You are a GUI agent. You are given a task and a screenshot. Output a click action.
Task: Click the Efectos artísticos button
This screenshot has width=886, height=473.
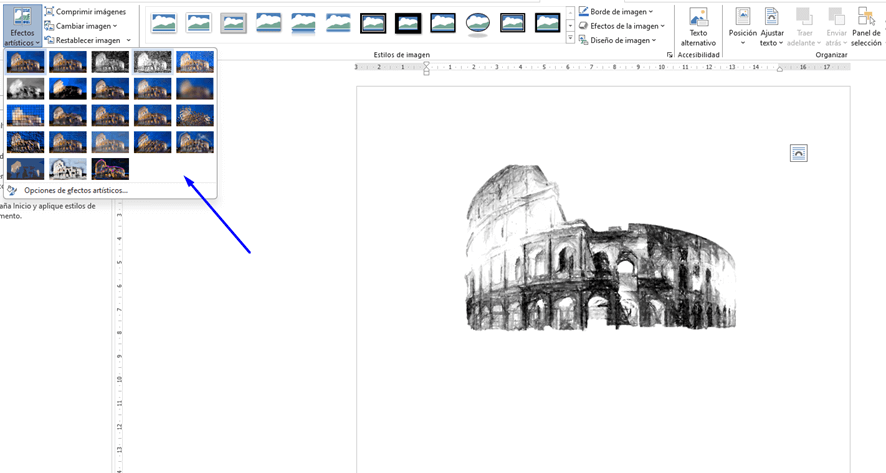click(x=21, y=25)
